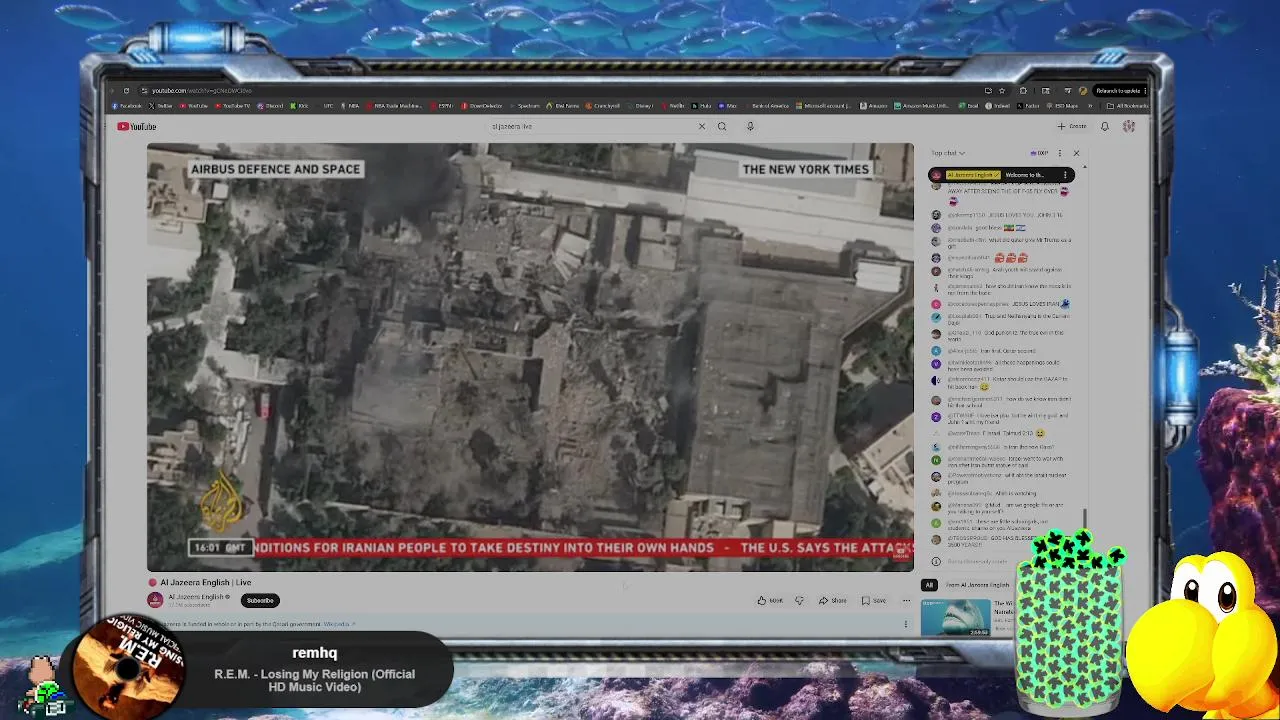Close the live chat panel
Viewport: 1280px width, 720px height.
click(1076, 153)
